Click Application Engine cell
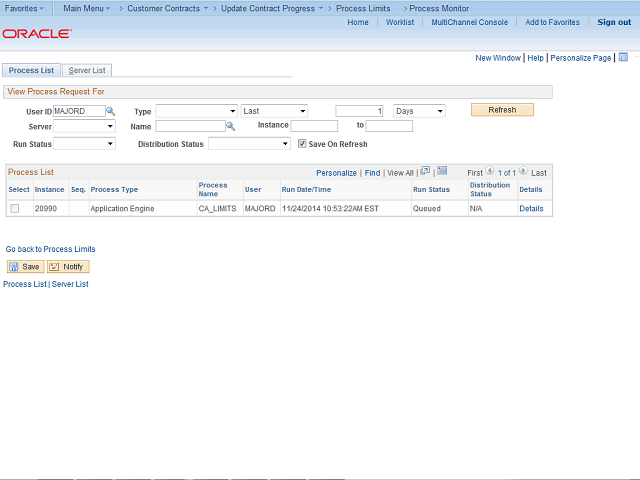 tap(122, 209)
